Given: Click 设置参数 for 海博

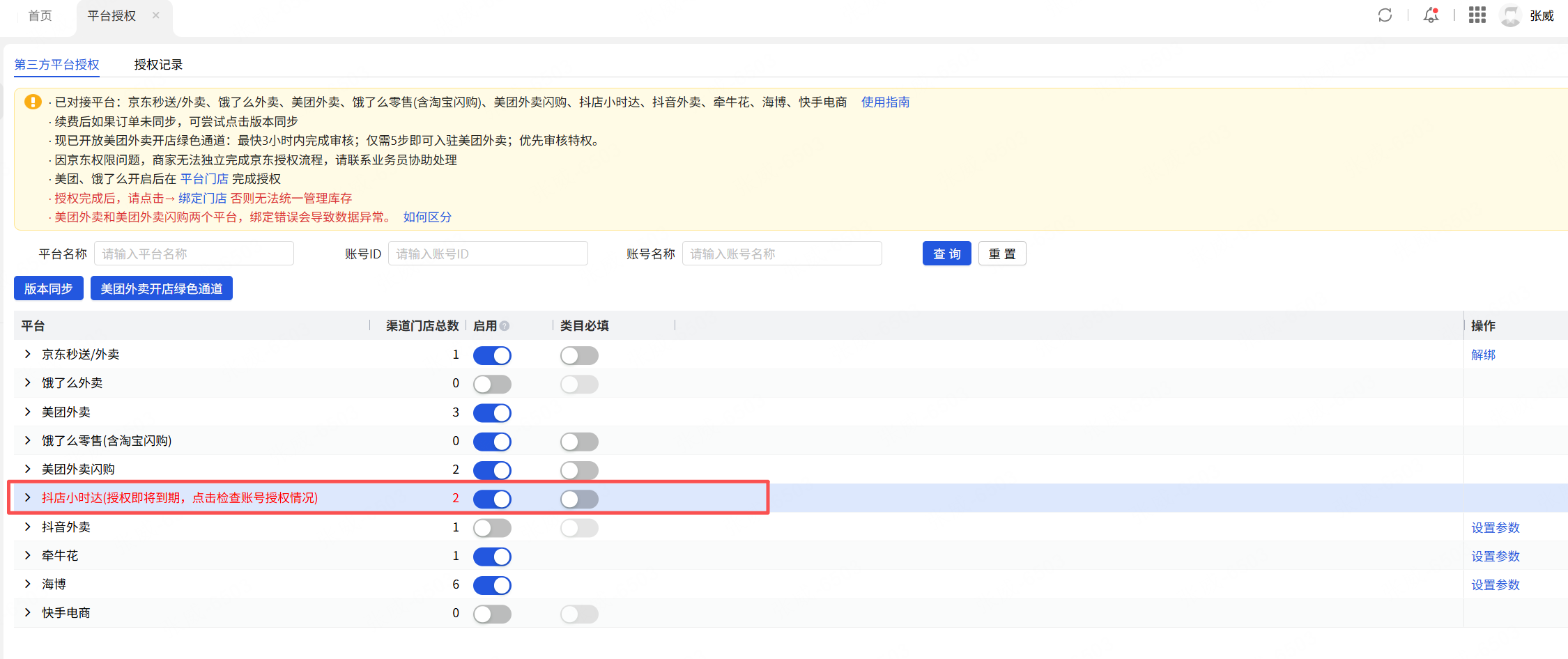Looking at the screenshot, I should 1496,585.
